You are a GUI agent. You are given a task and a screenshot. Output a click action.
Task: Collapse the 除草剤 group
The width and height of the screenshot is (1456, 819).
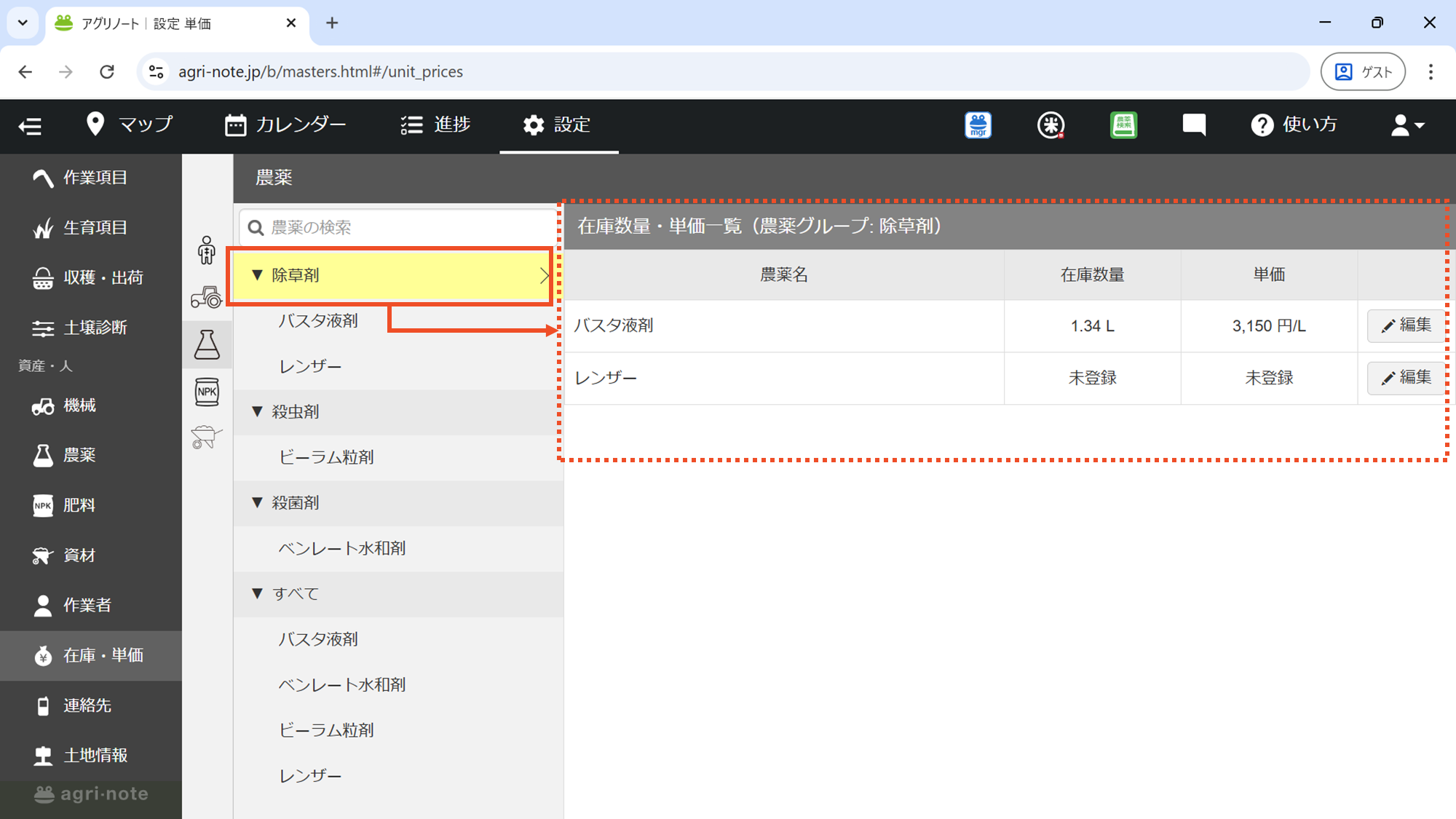257,275
